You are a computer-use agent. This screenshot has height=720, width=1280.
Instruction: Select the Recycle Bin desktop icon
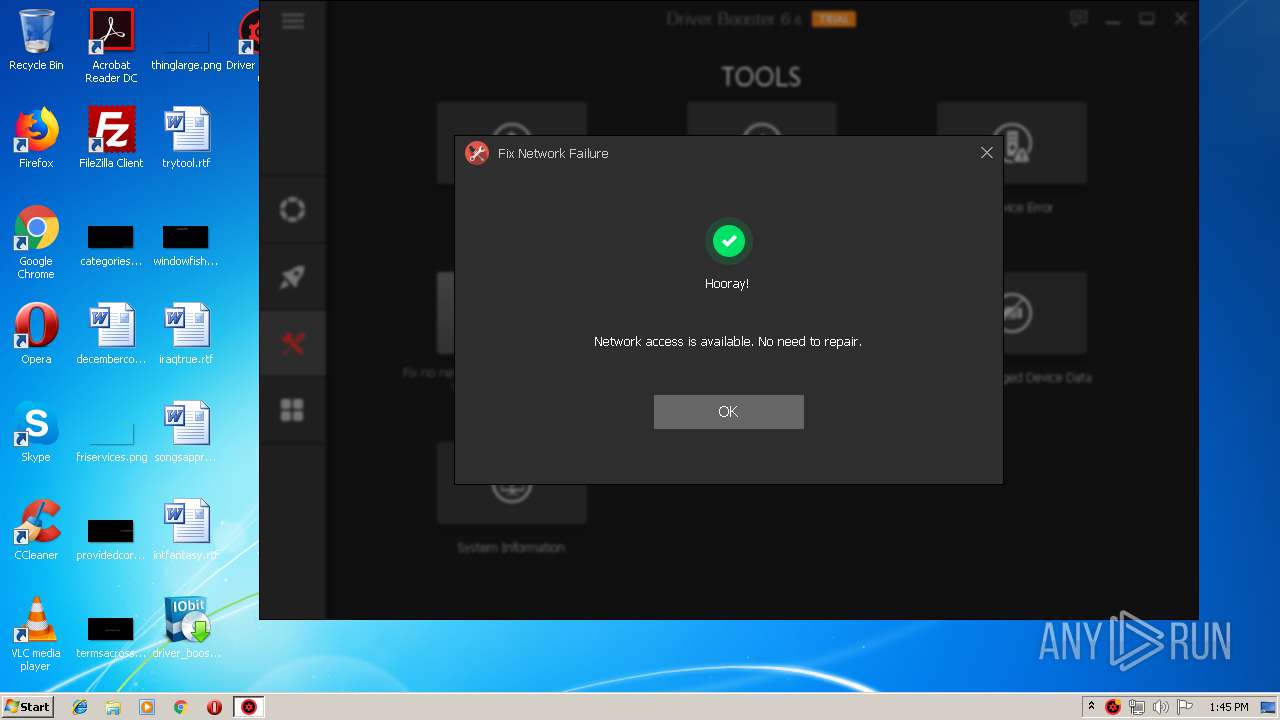pyautogui.click(x=36, y=40)
